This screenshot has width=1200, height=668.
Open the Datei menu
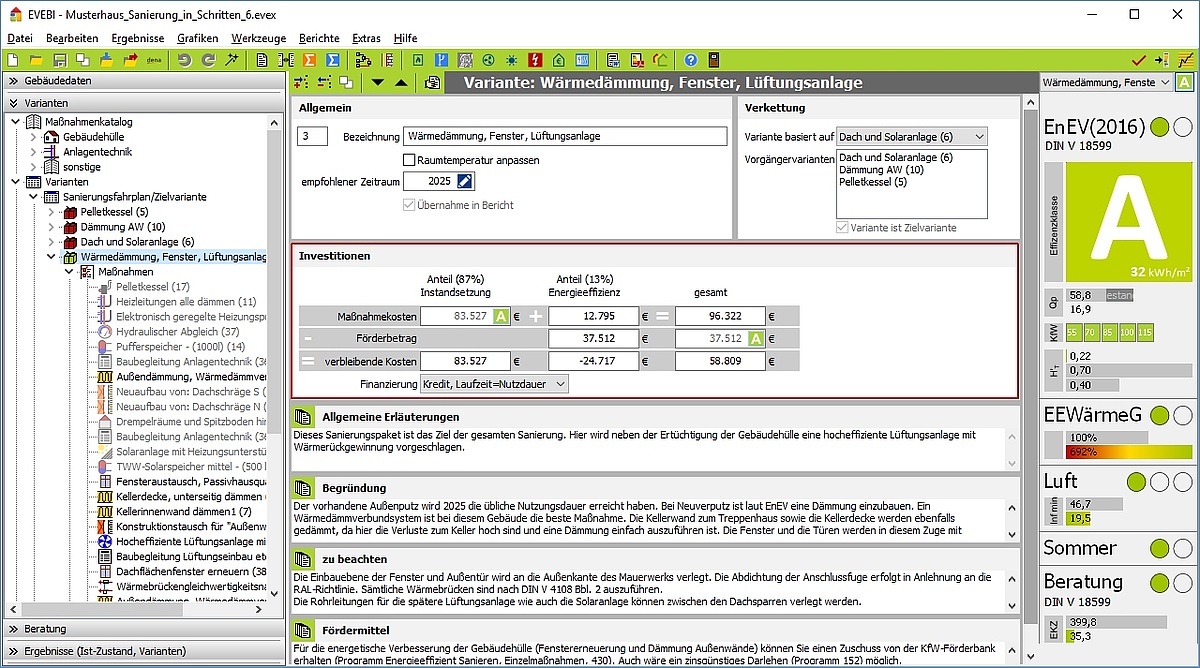click(x=20, y=37)
